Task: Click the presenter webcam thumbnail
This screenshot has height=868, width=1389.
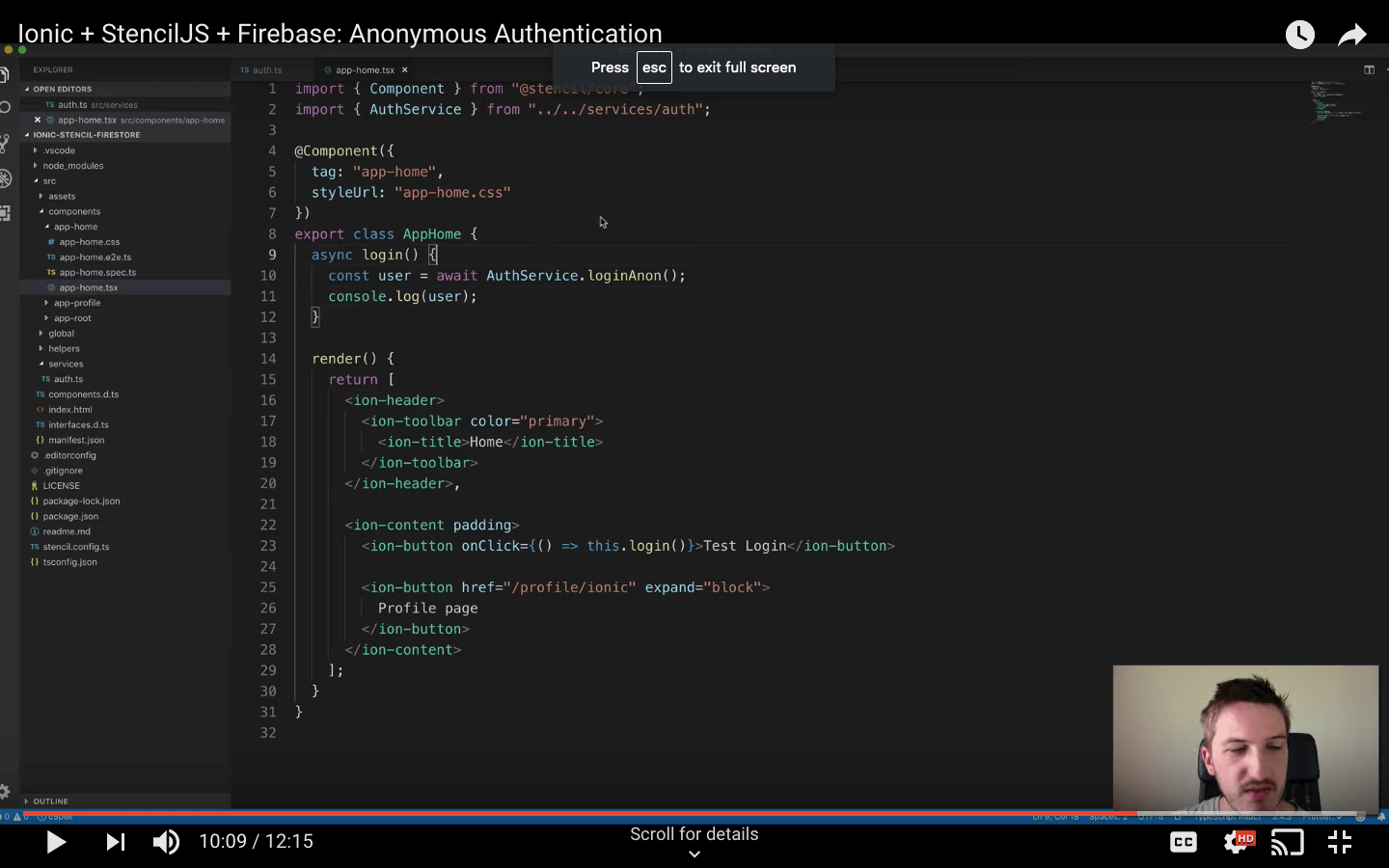Action: (x=1245, y=738)
